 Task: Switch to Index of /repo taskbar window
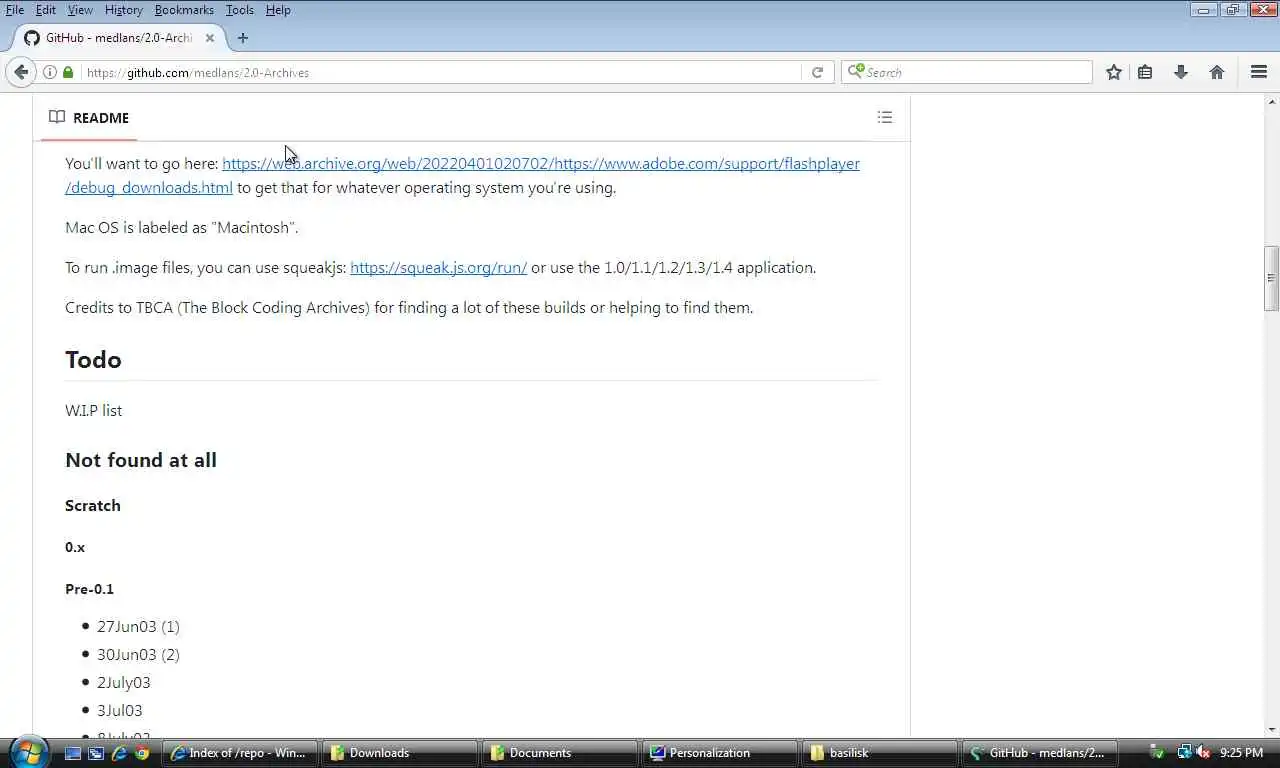[241, 753]
